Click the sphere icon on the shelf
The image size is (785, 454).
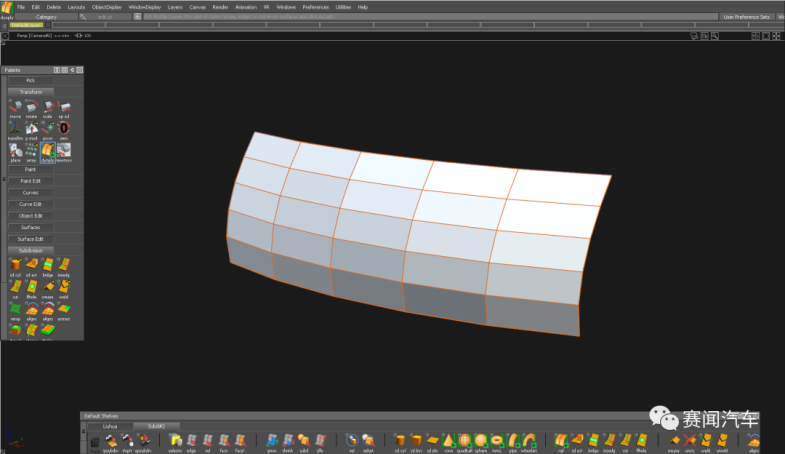pyautogui.click(x=482, y=440)
